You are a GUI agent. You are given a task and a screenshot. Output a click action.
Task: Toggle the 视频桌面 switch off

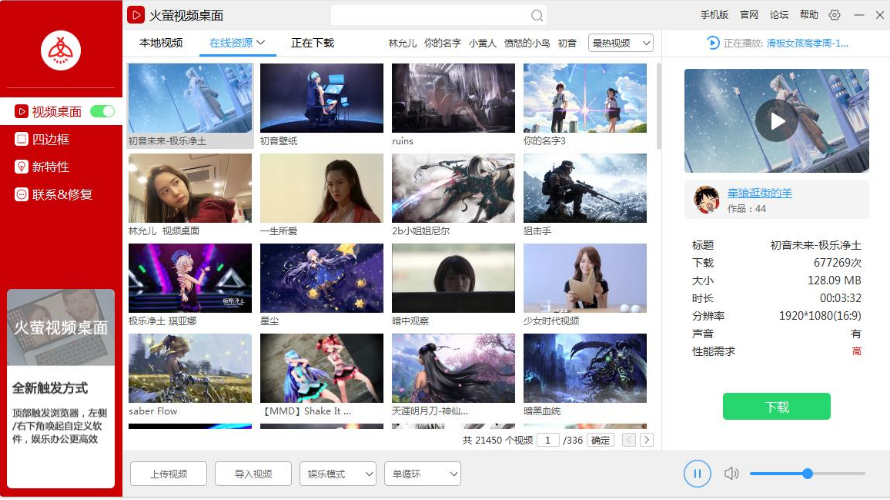(103, 111)
